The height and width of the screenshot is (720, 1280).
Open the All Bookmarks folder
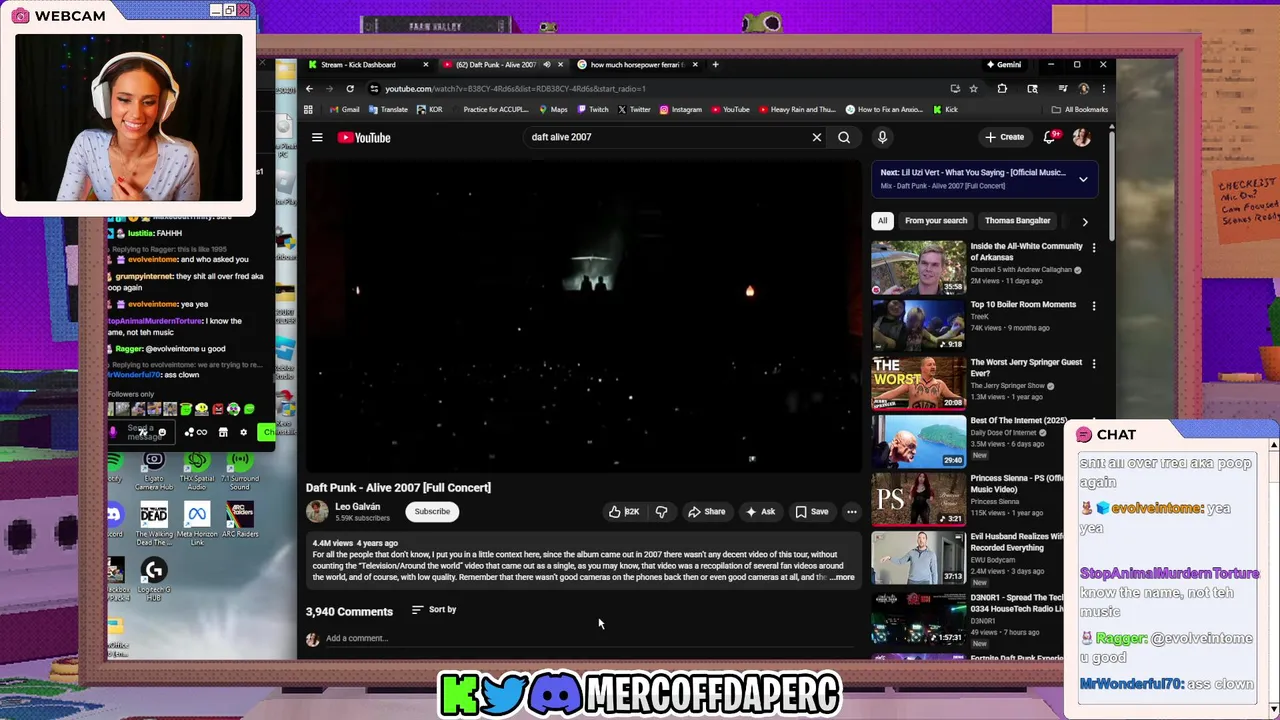pyautogui.click(x=1080, y=109)
